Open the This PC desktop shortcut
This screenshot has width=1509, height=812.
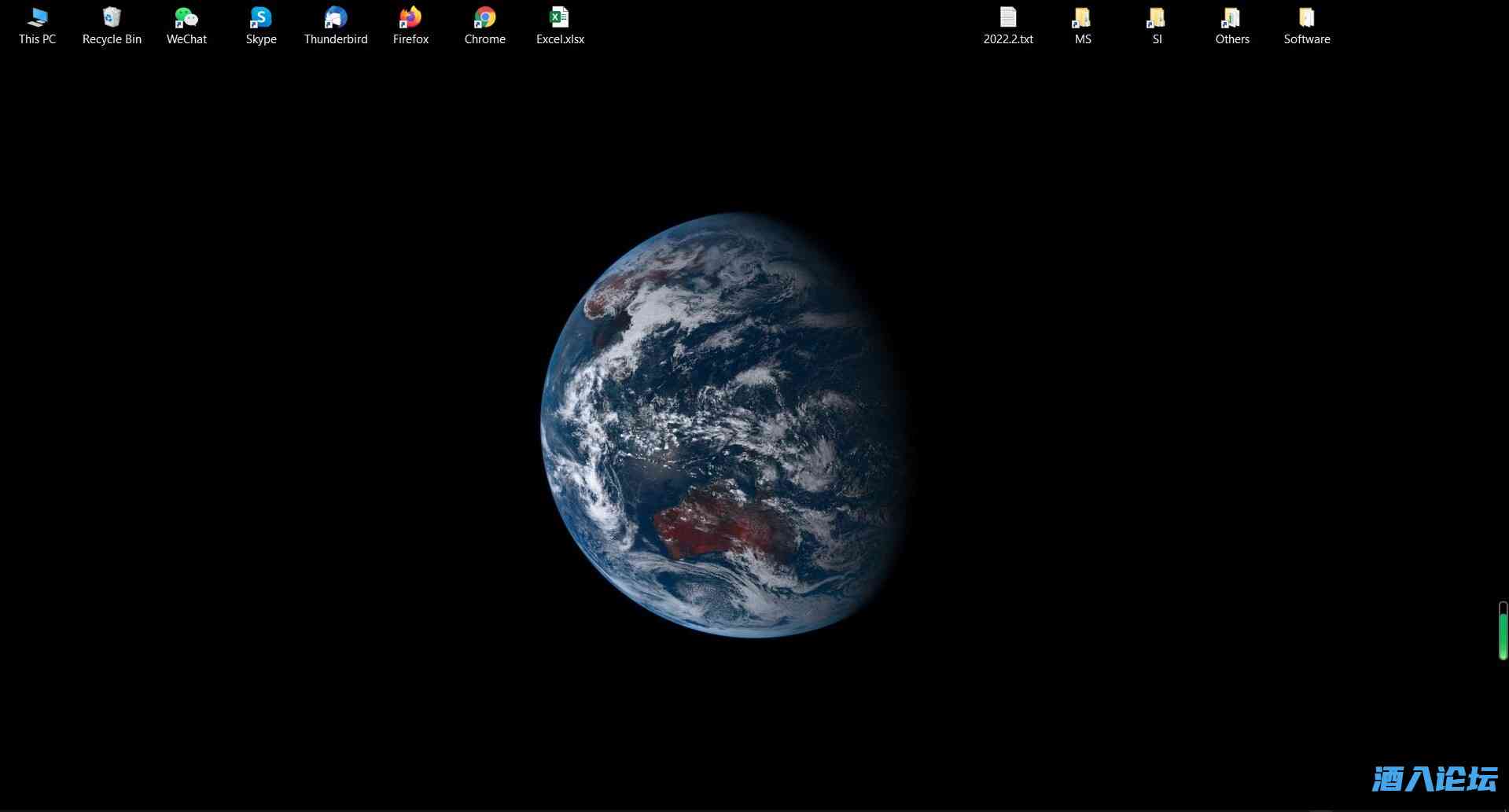37,18
